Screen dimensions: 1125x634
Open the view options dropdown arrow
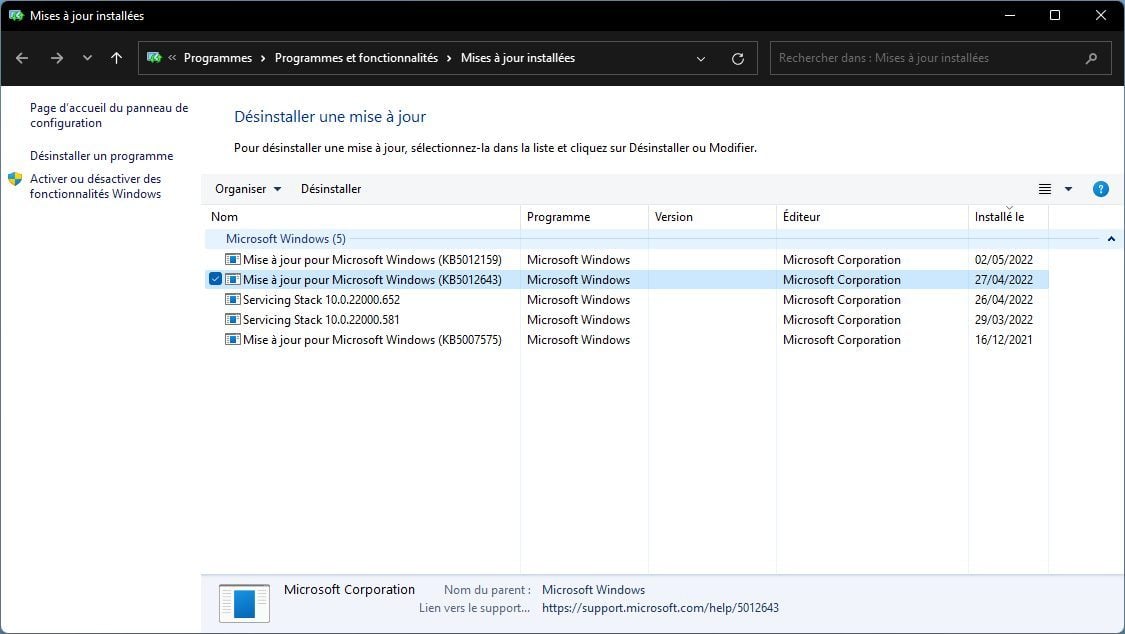pos(1068,189)
